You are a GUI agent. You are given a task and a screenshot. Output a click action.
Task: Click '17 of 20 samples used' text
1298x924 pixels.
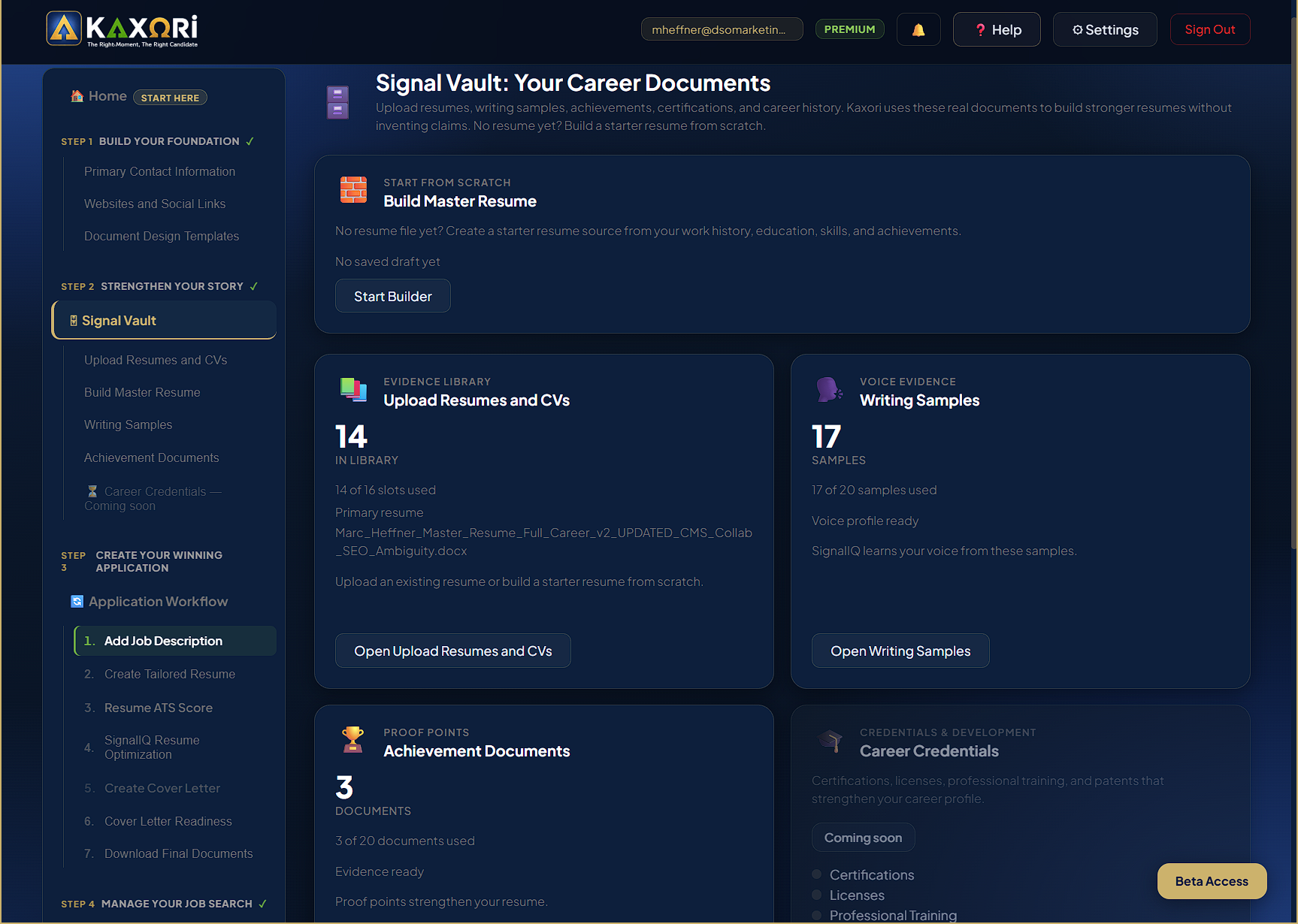(874, 490)
